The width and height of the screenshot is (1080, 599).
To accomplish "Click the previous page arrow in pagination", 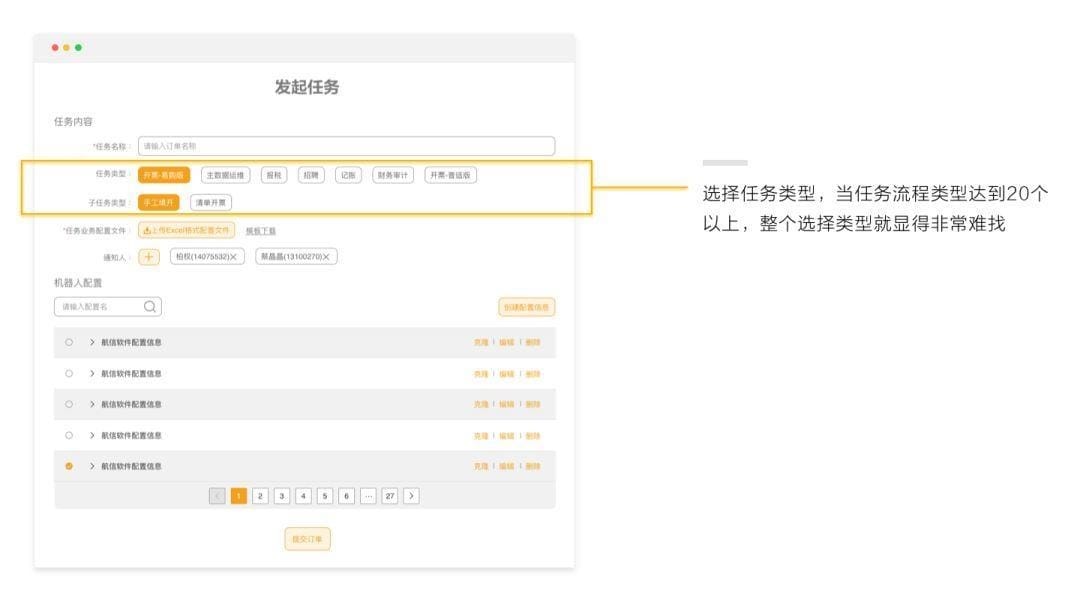I will coord(218,495).
